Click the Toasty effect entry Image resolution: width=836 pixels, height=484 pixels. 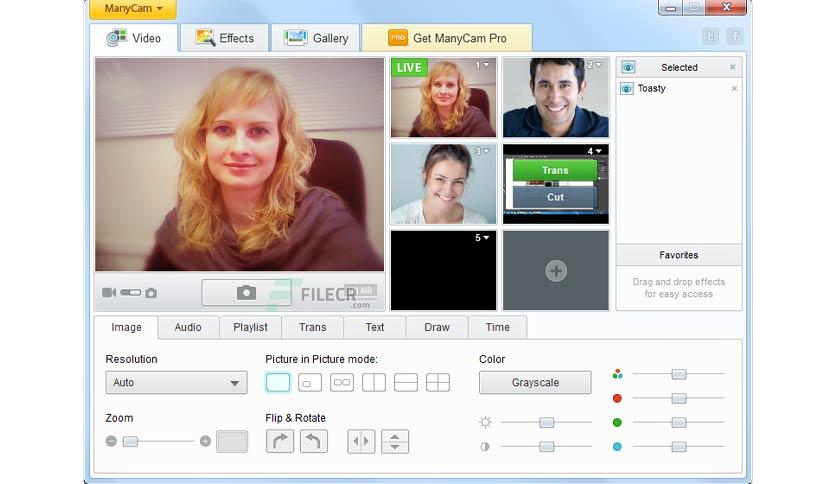click(679, 88)
